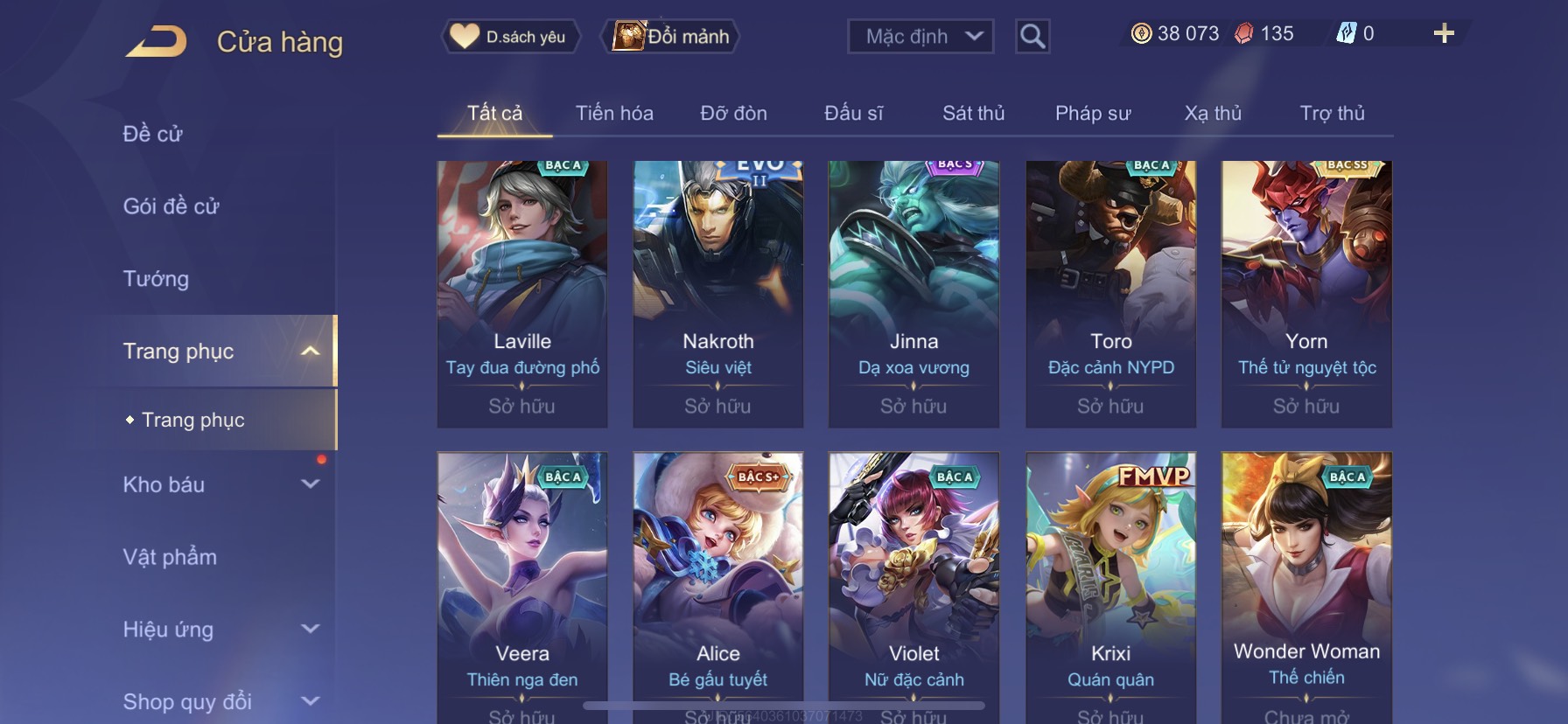Open the Wonder Woman Thế chiến skin
Screen dimensions: 1568x724
coord(1306,588)
